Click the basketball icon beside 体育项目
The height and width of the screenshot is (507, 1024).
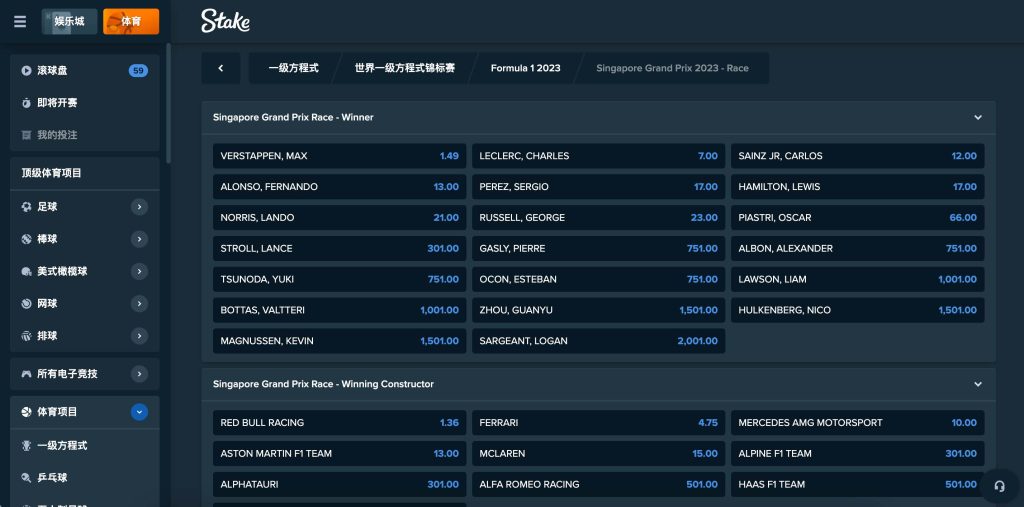coord(26,412)
